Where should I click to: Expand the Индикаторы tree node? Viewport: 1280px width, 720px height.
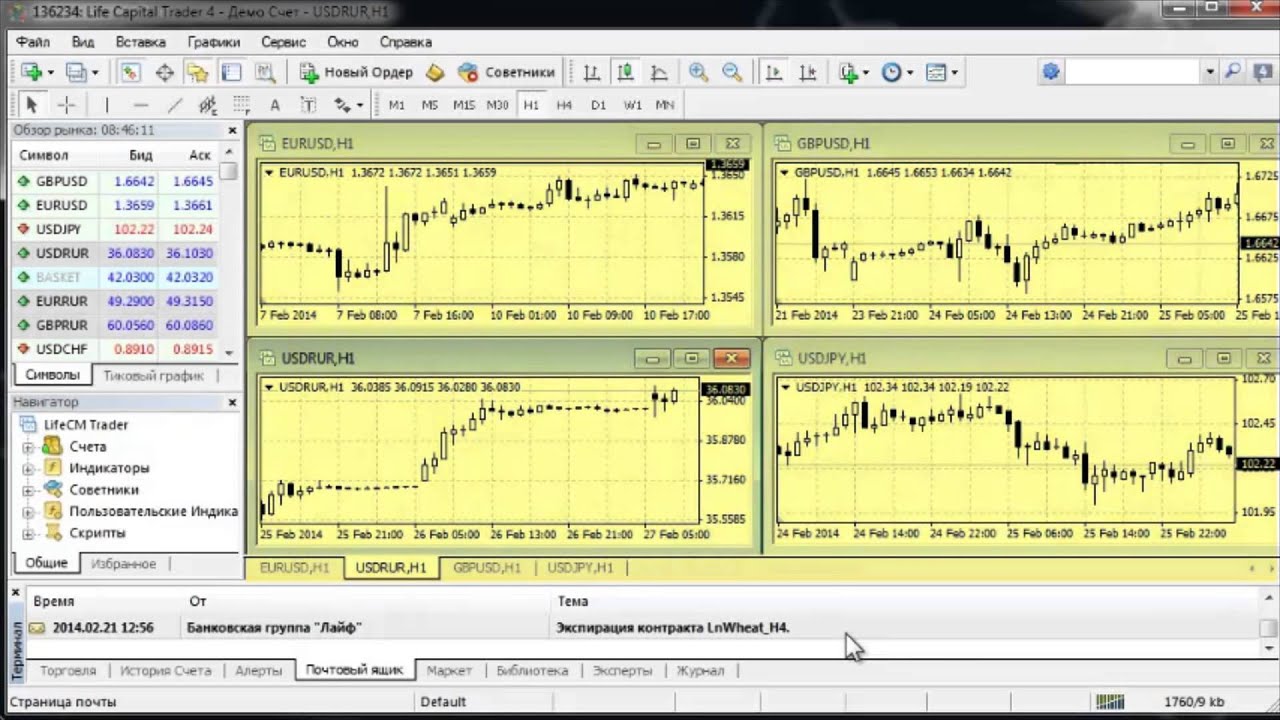point(28,469)
